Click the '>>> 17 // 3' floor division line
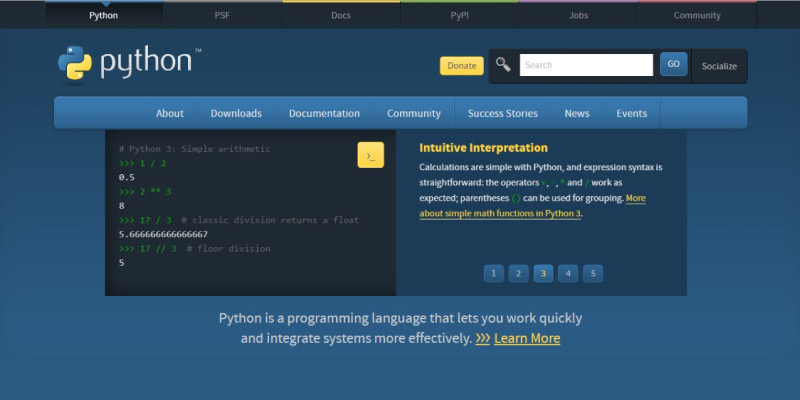Image resolution: width=800 pixels, height=400 pixels. (x=194, y=249)
